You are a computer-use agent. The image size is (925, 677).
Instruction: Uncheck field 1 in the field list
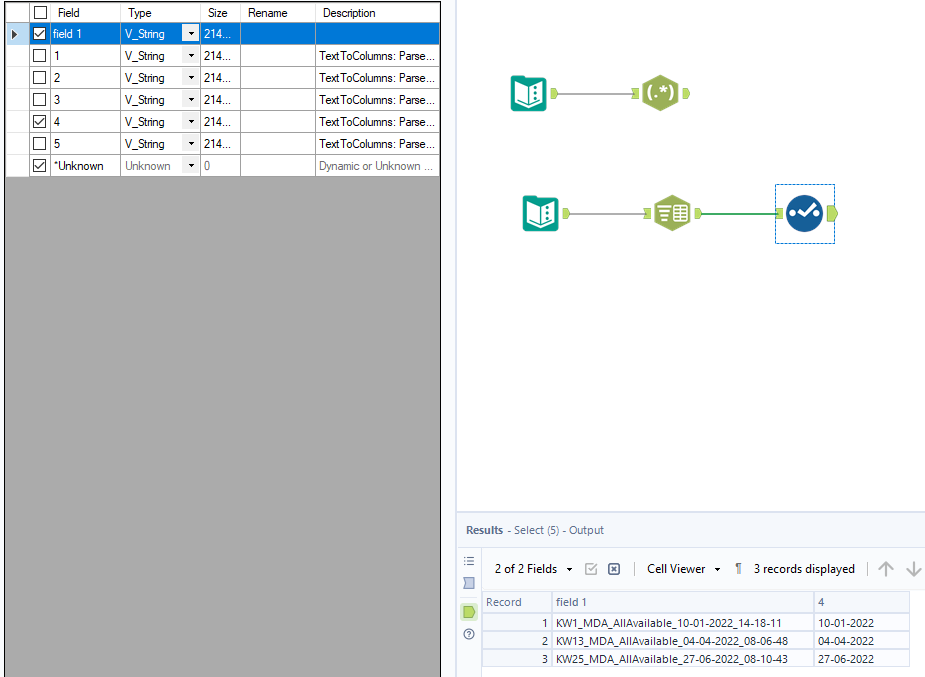tap(39, 33)
